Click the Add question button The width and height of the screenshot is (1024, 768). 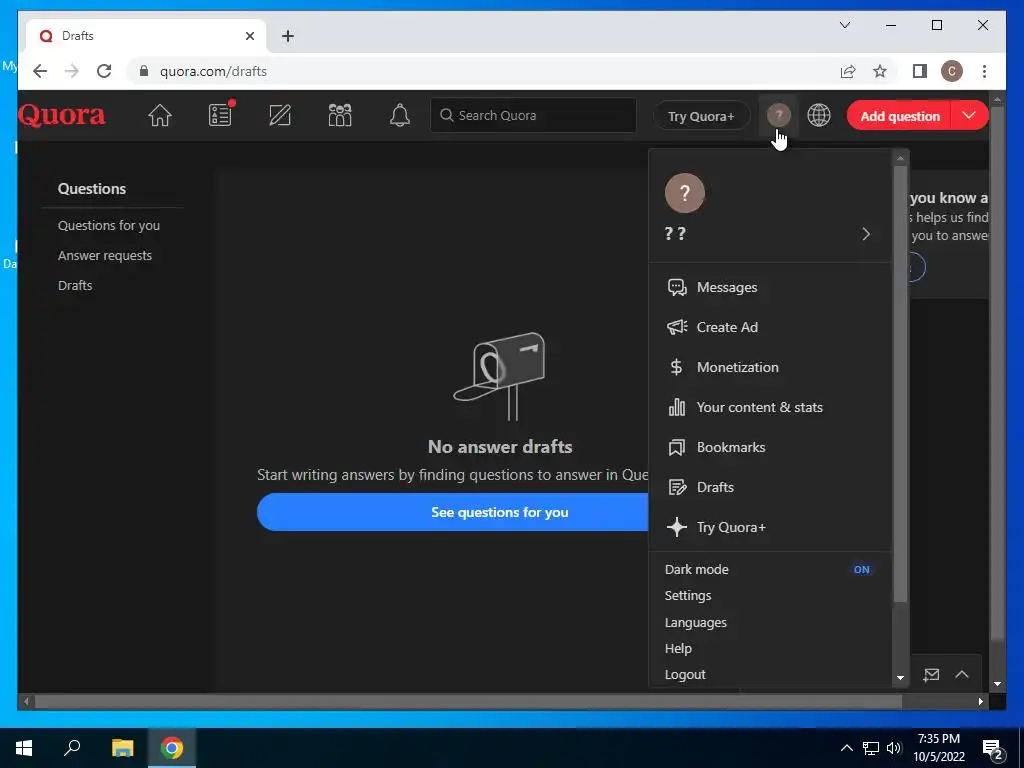(899, 116)
